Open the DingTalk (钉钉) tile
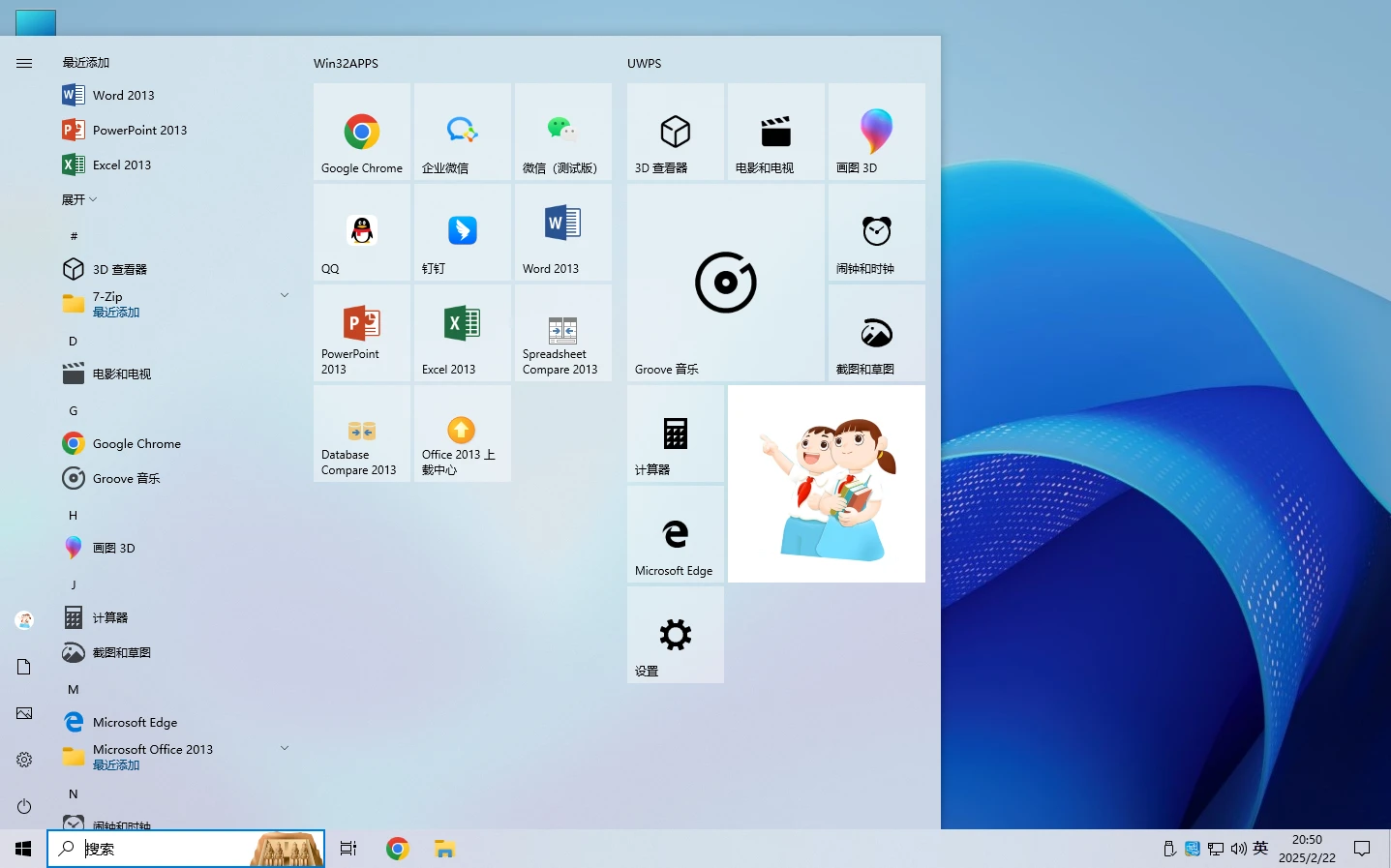This screenshot has width=1391, height=868. [x=463, y=232]
